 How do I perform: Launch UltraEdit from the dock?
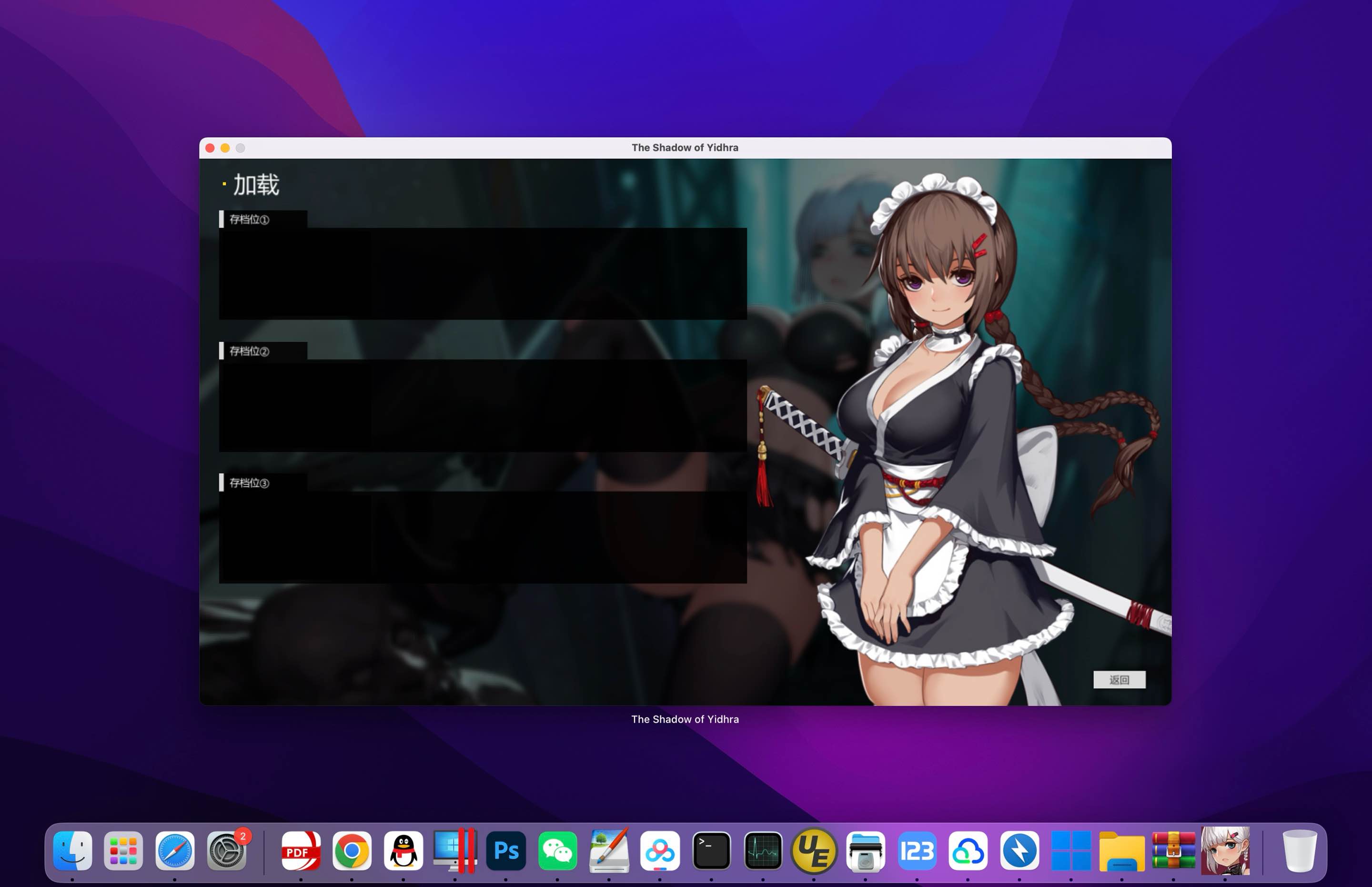[x=814, y=850]
